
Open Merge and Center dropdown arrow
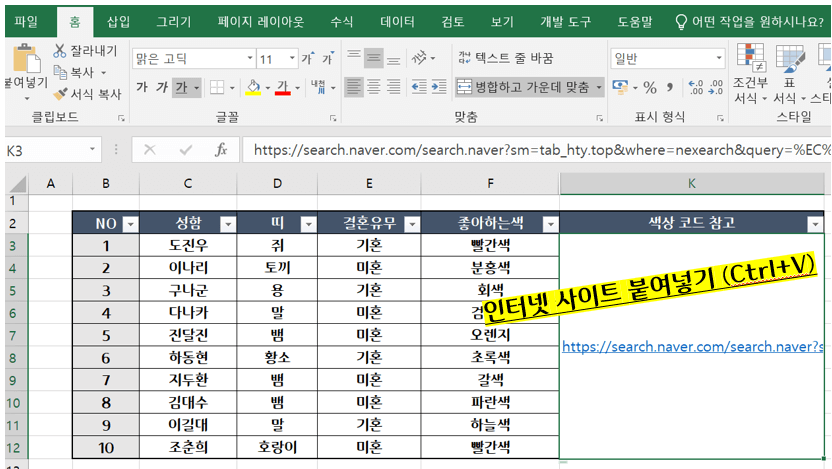tap(599, 87)
